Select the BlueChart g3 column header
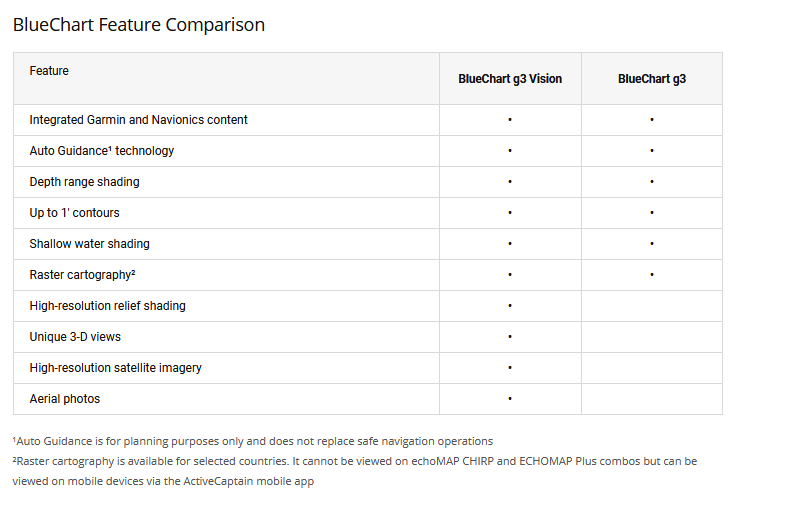786x509 pixels. (x=652, y=79)
